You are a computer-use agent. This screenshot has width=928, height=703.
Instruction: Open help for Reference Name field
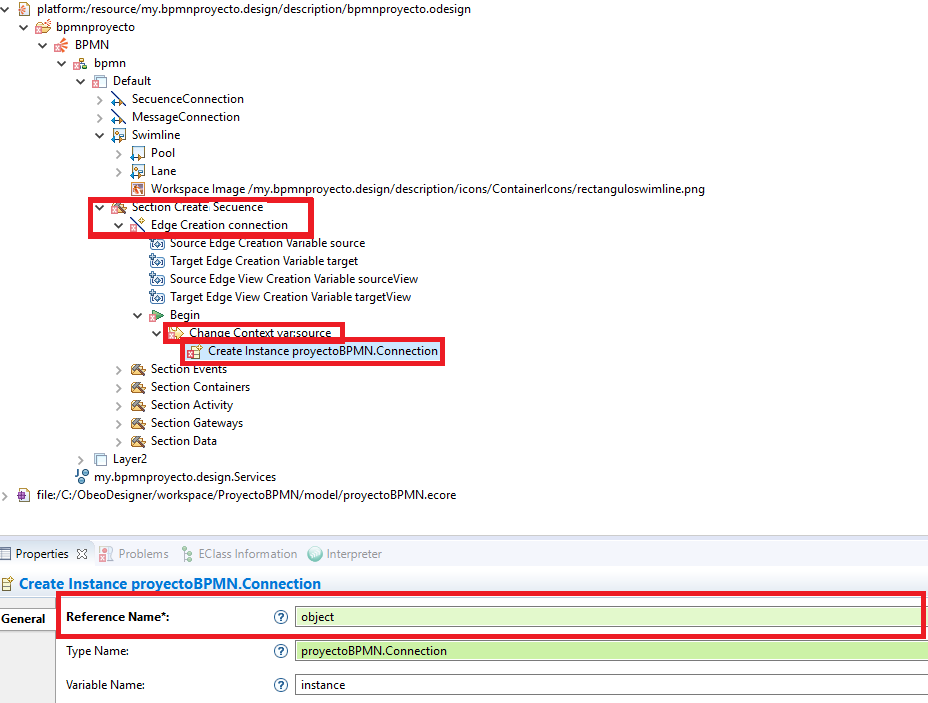pos(281,617)
